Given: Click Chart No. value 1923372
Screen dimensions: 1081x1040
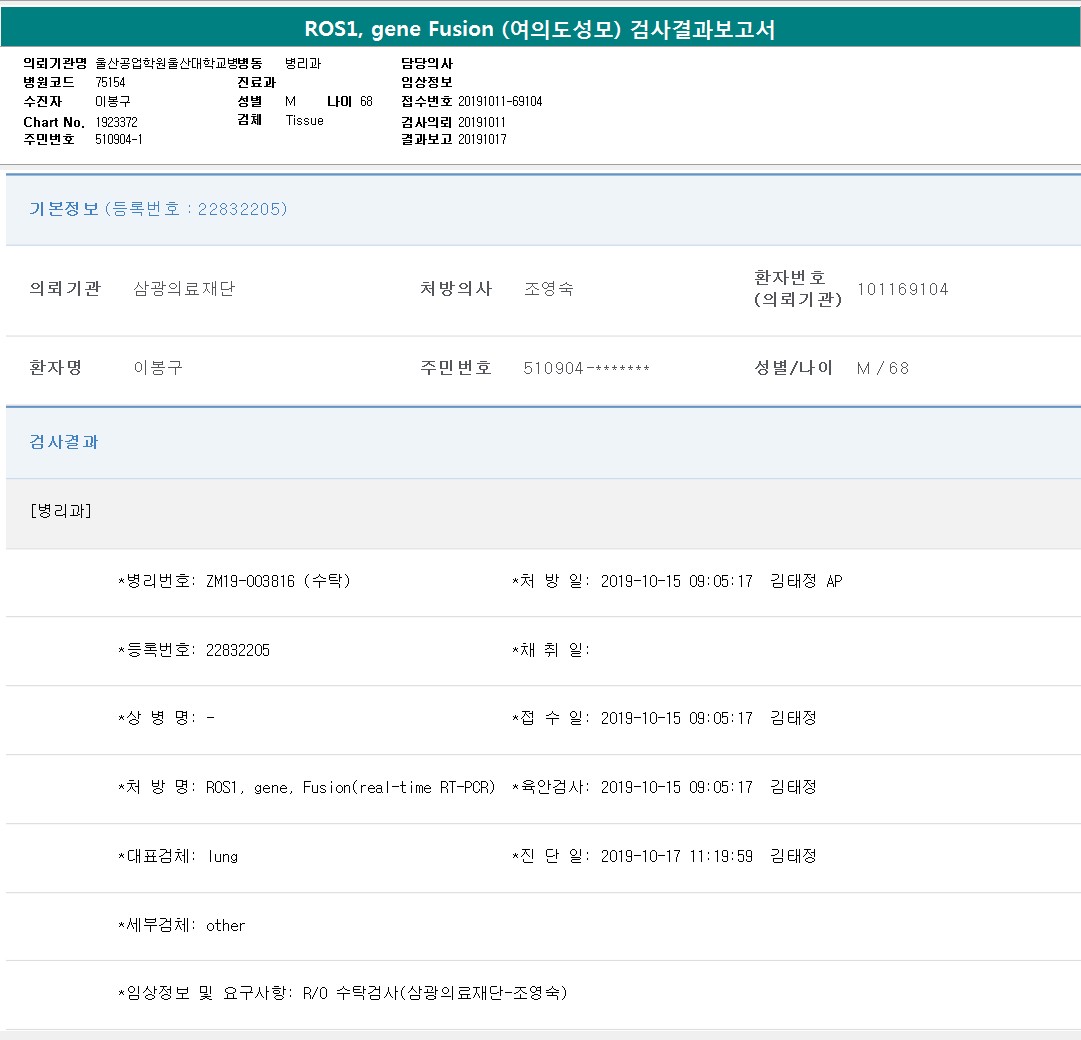Looking at the screenshot, I should coord(116,121).
